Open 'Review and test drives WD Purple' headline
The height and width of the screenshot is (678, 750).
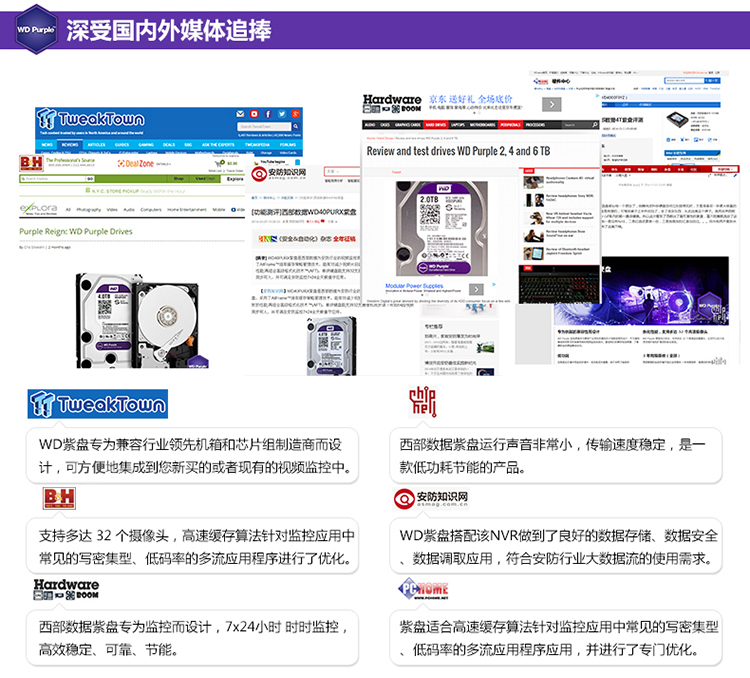pyautogui.click(x=458, y=151)
